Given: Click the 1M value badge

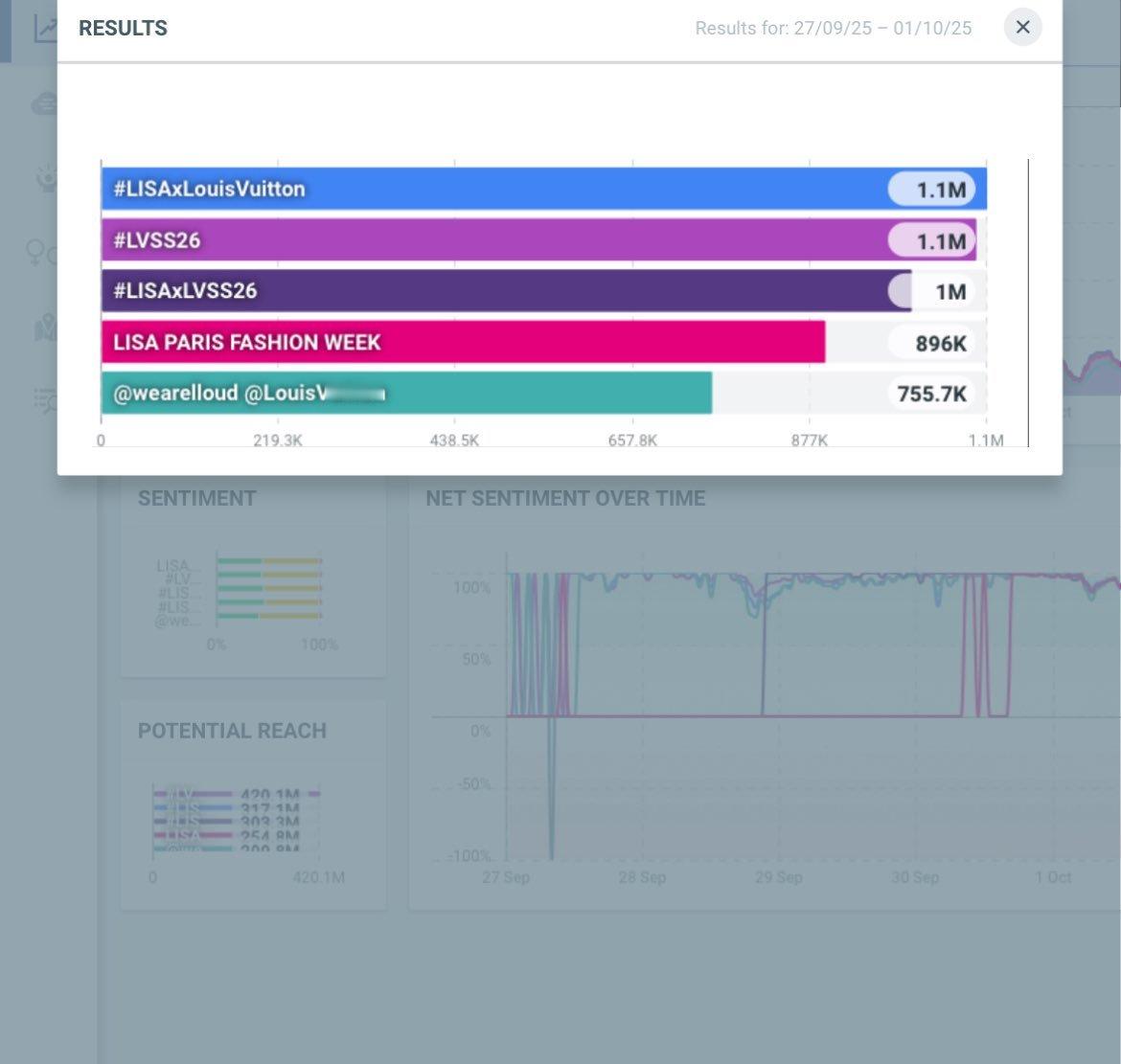Looking at the screenshot, I should click(x=931, y=291).
